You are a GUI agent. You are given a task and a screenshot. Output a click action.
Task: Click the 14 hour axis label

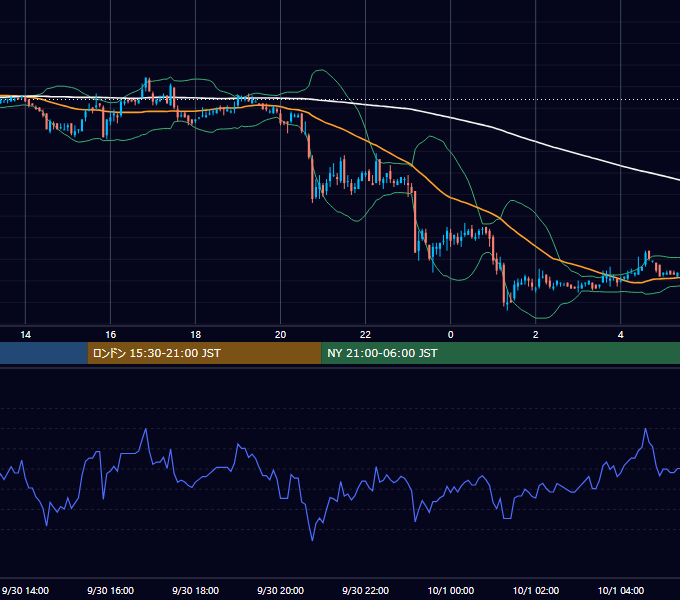[26, 335]
